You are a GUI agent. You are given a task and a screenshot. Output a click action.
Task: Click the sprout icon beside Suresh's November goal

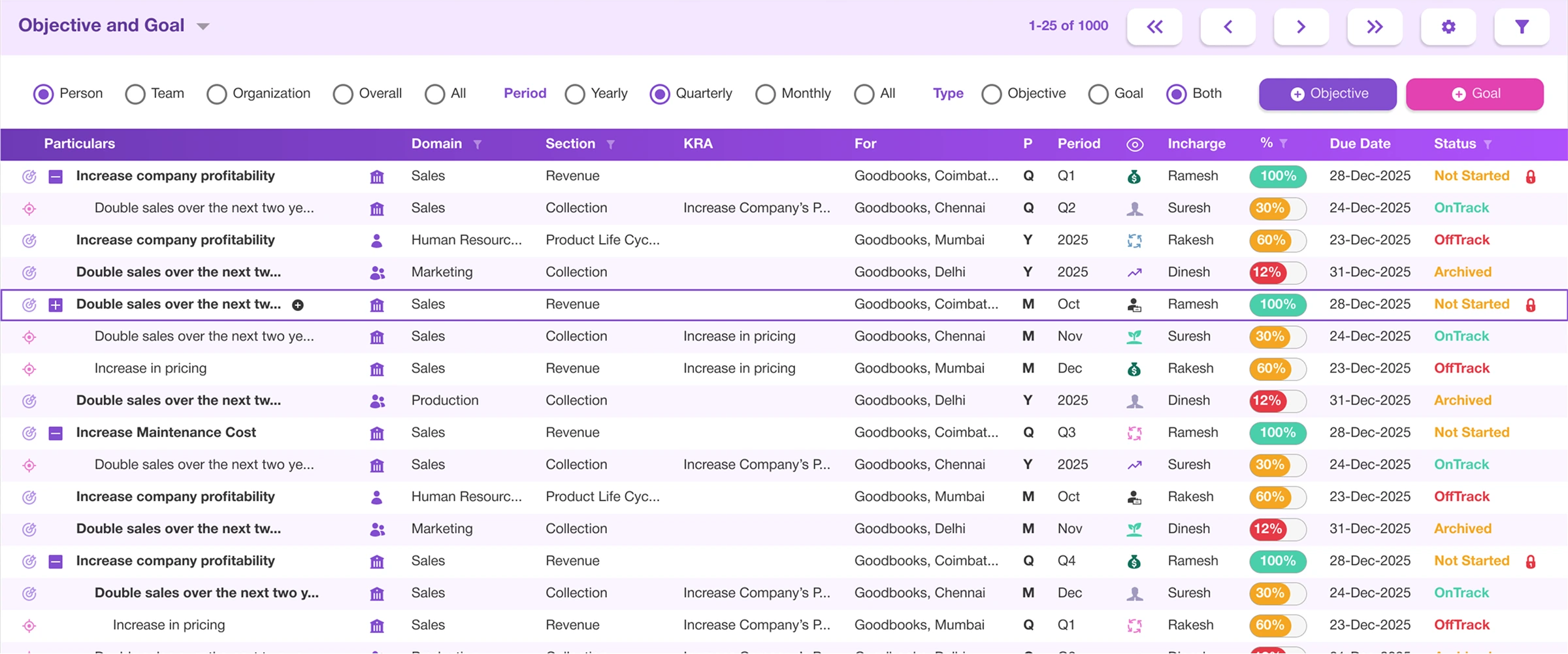(x=1135, y=336)
